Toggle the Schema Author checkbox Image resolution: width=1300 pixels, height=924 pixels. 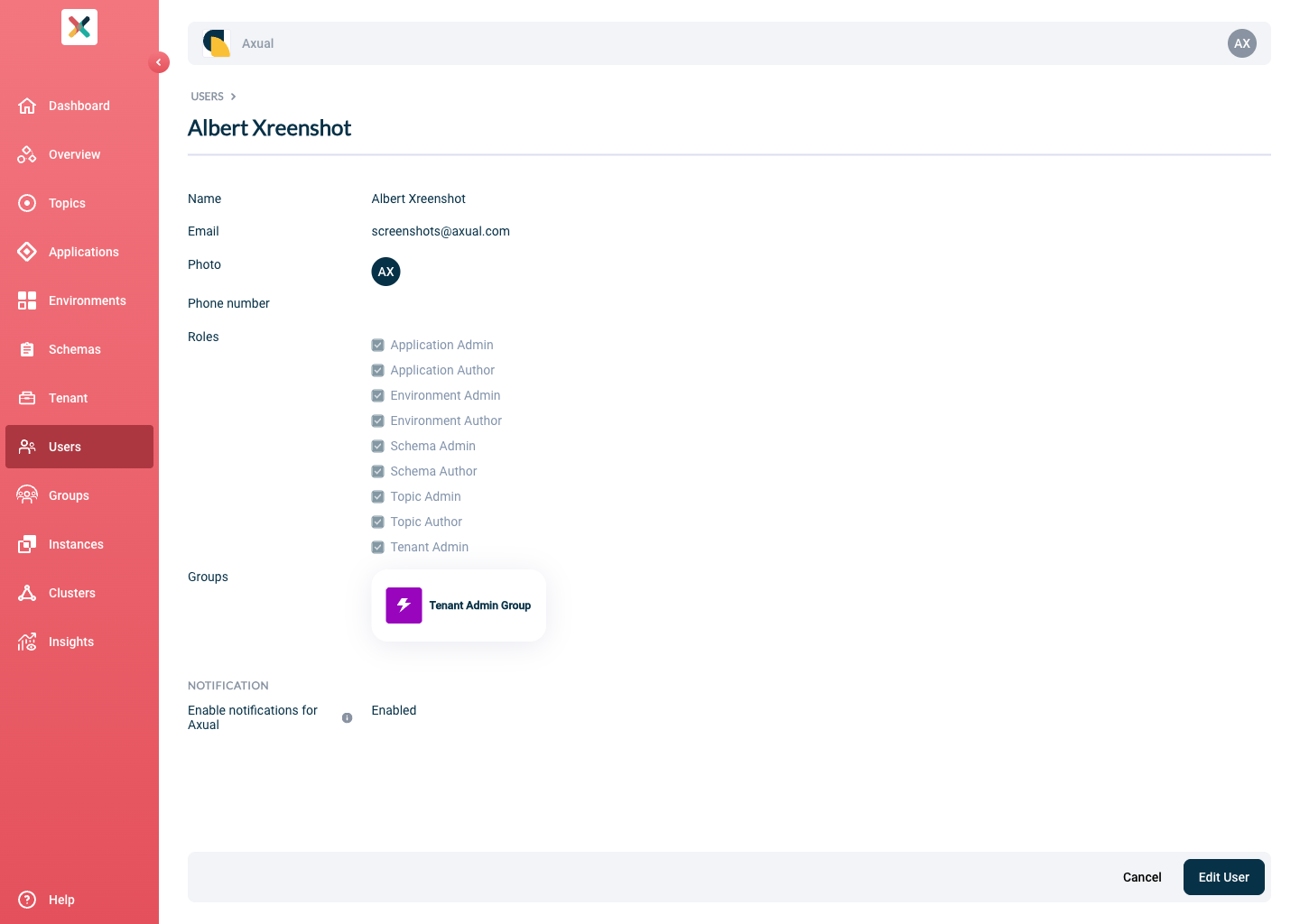pos(377,471)
